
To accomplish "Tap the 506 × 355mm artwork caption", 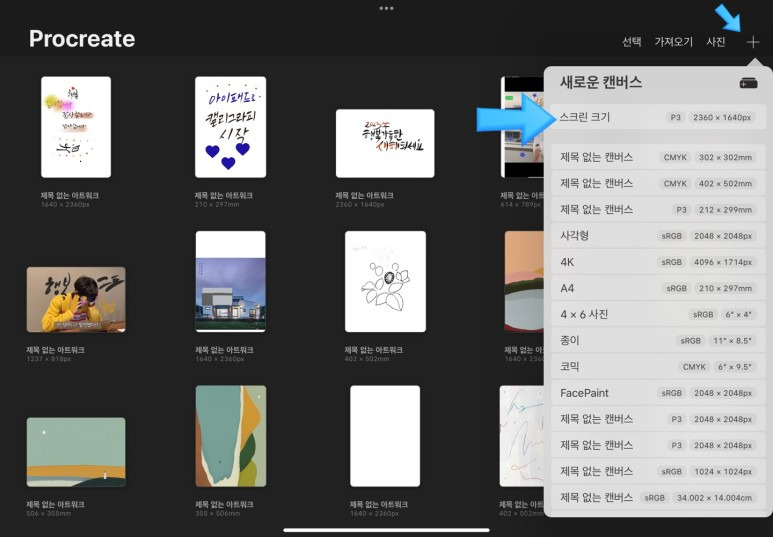I will click(48, 513).
